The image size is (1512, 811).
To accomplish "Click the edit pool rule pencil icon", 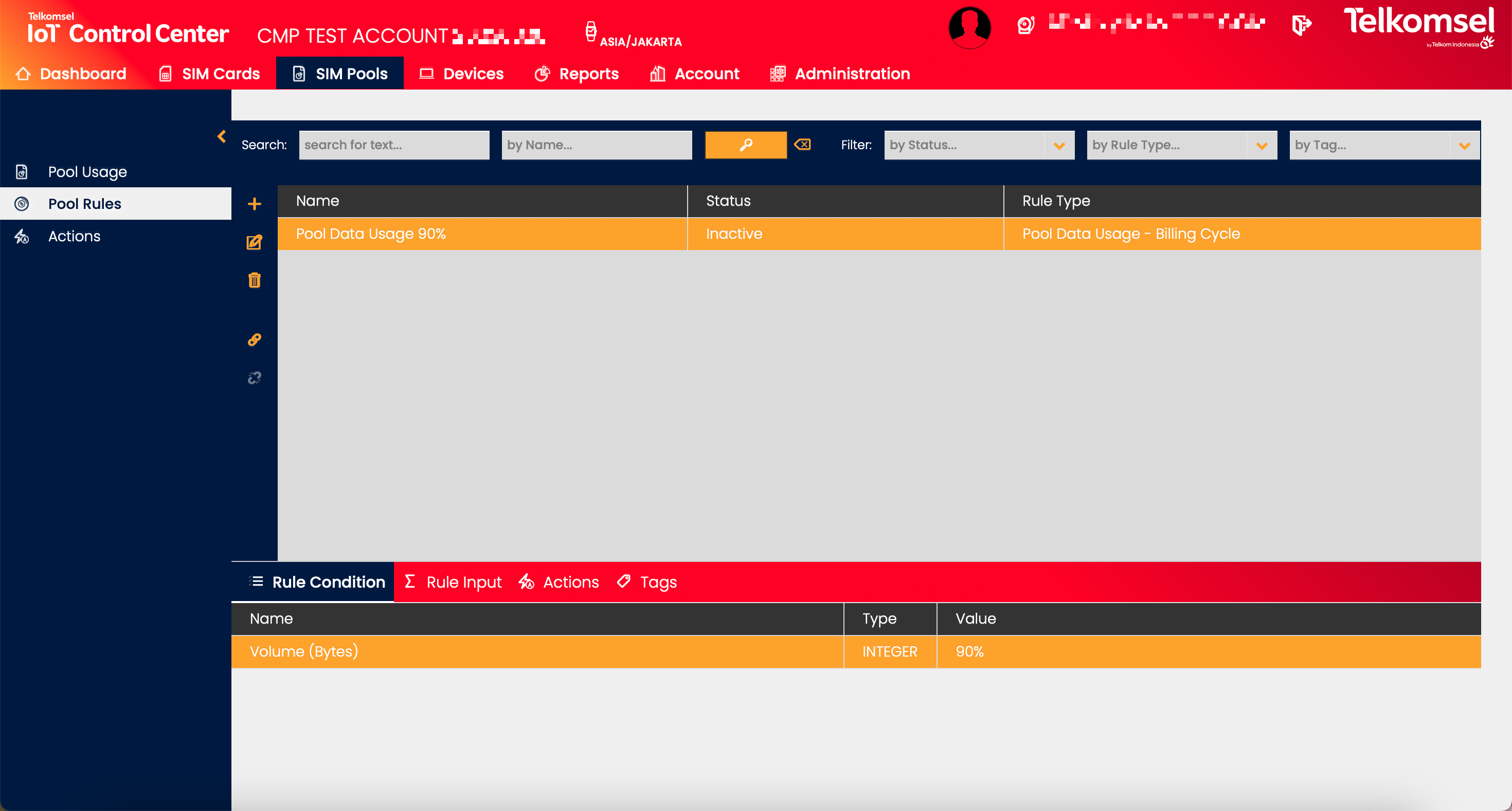I will pyautogui.click(x=254, y=242).
